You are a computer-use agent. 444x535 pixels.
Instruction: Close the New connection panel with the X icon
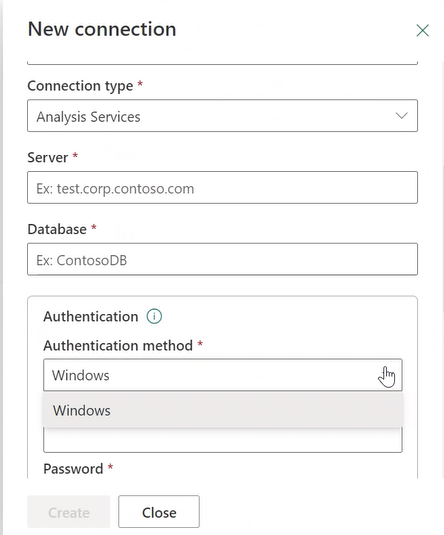[x=422, y=30]
